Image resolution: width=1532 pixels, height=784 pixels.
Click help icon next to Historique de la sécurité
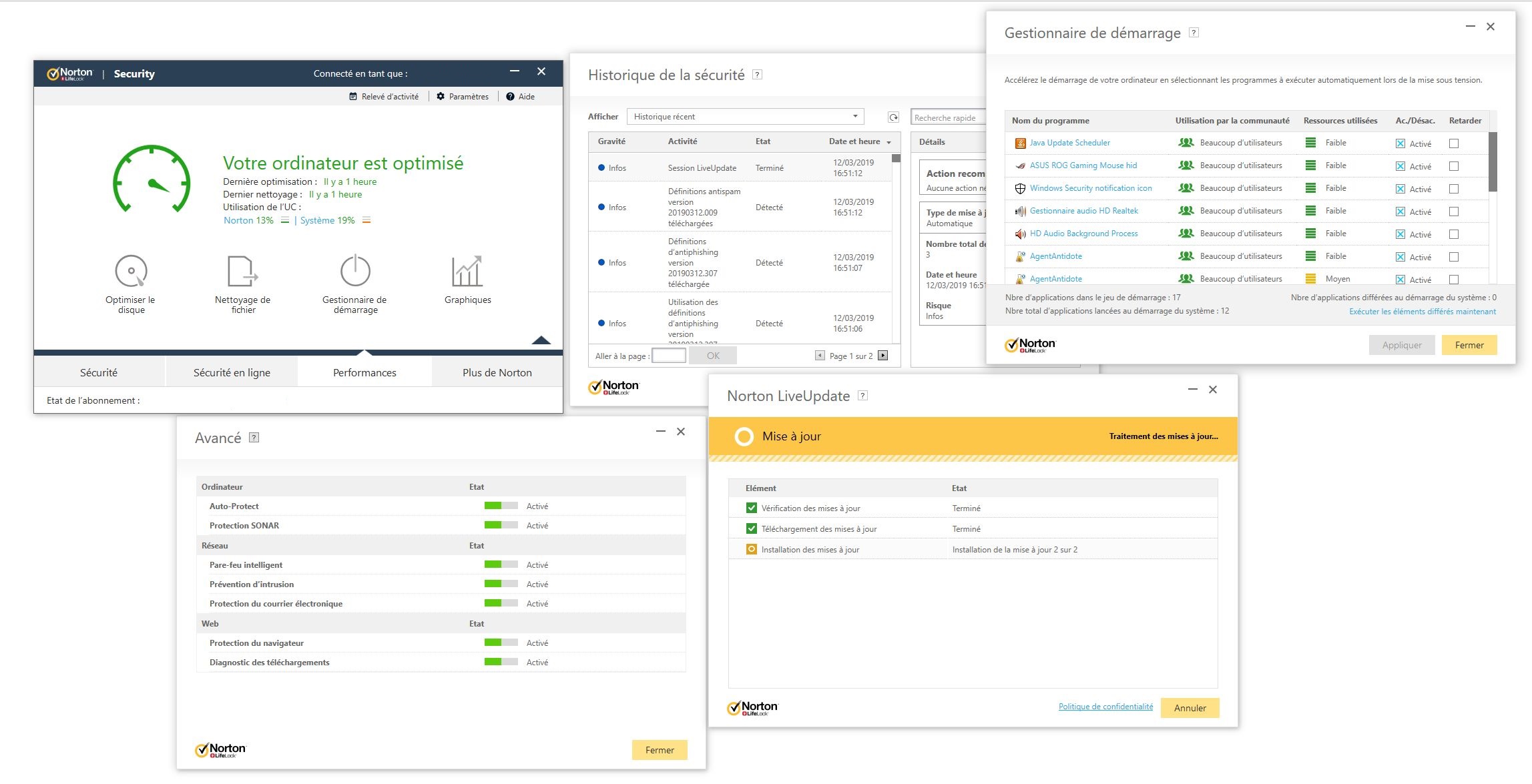(757, 75)
